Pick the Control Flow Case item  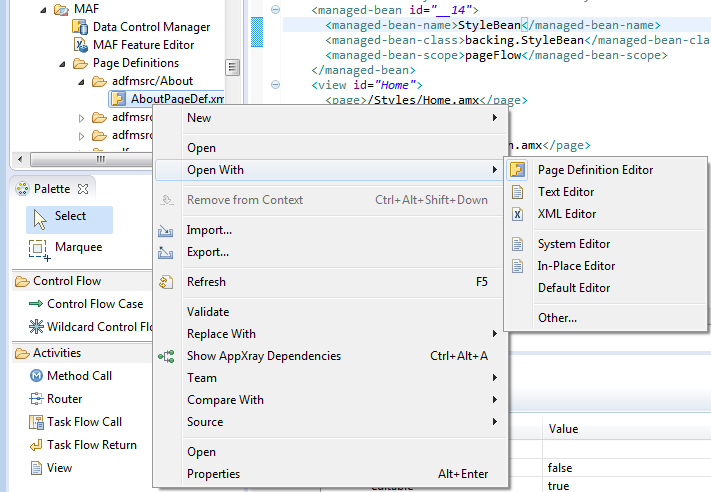point(86,304)
